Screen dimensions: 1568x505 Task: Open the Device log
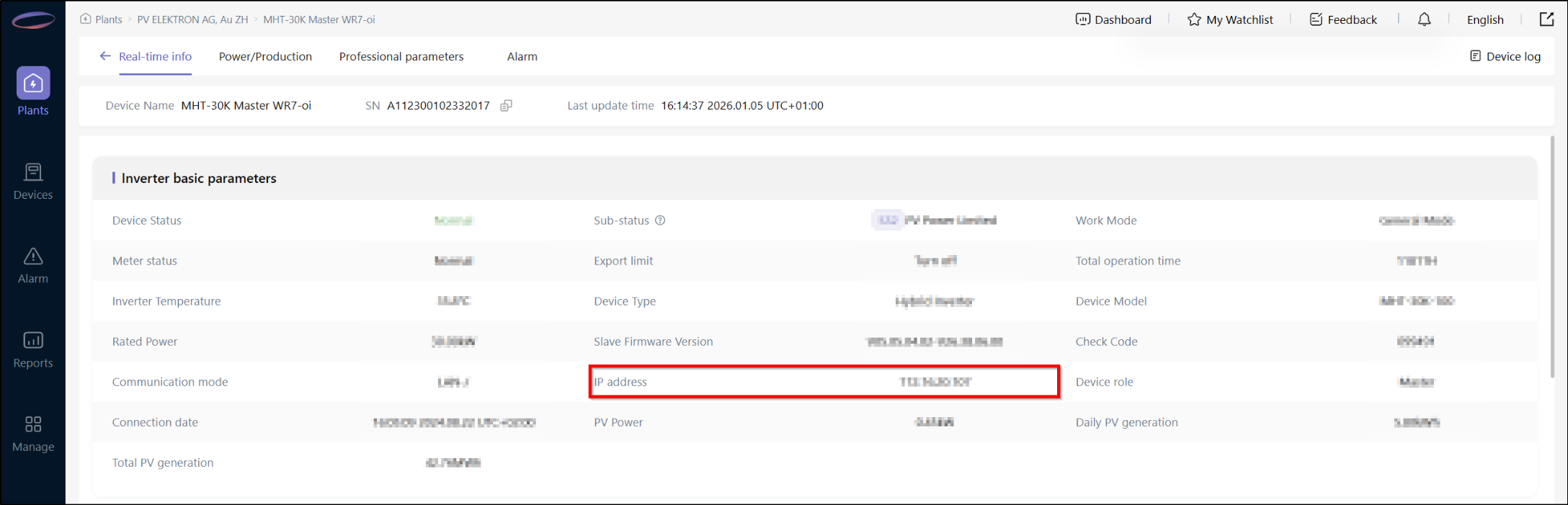[x=1505, y=56]
